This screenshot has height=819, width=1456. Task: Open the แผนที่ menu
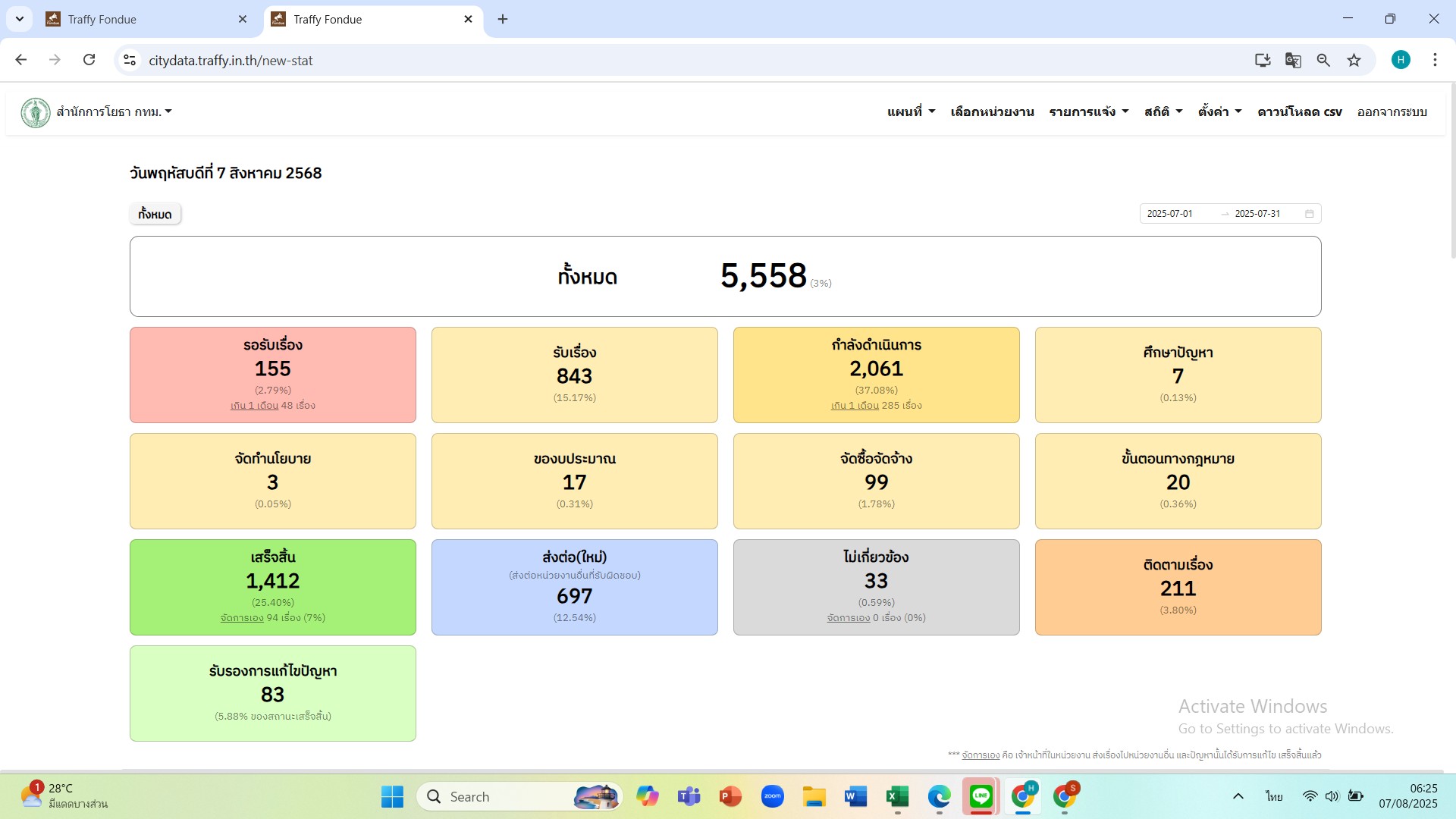pyautogui.click(x=911, y=111)
